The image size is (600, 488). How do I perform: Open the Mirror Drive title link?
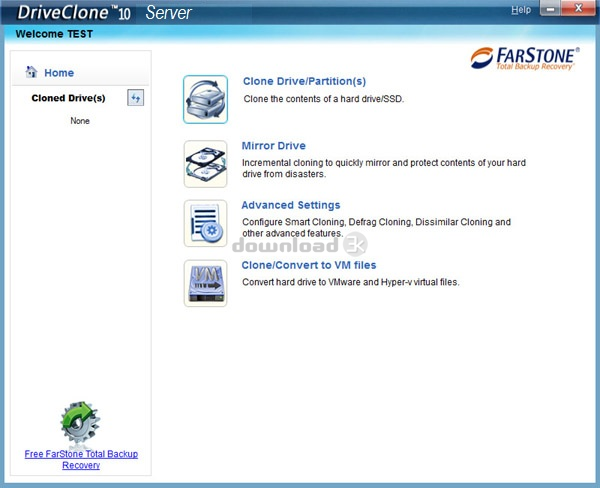point(273,146)
